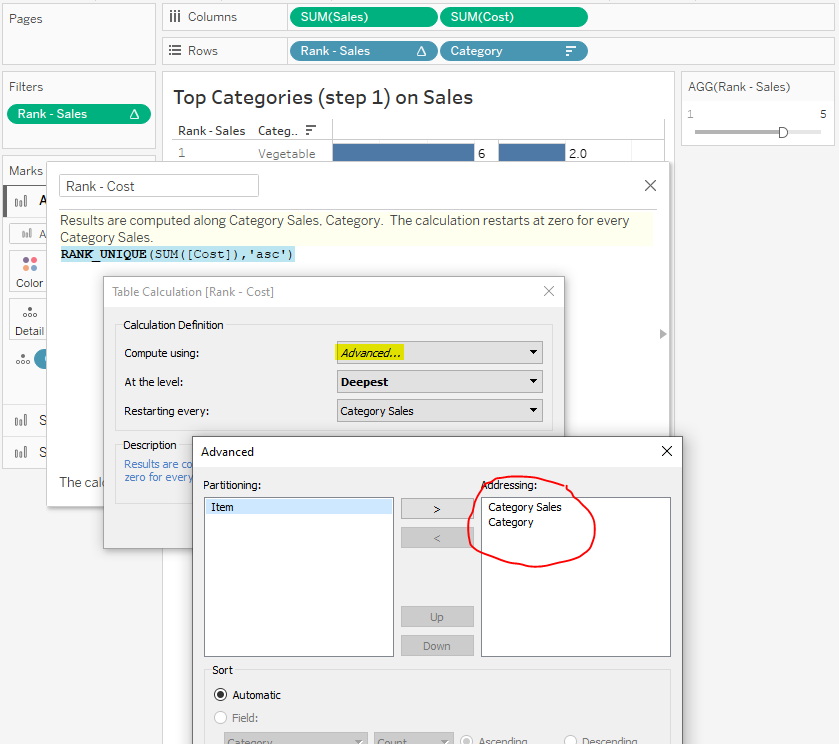
Task: Close the Advanced dialog
Action: pyautogui.click(x=667, y=451)
